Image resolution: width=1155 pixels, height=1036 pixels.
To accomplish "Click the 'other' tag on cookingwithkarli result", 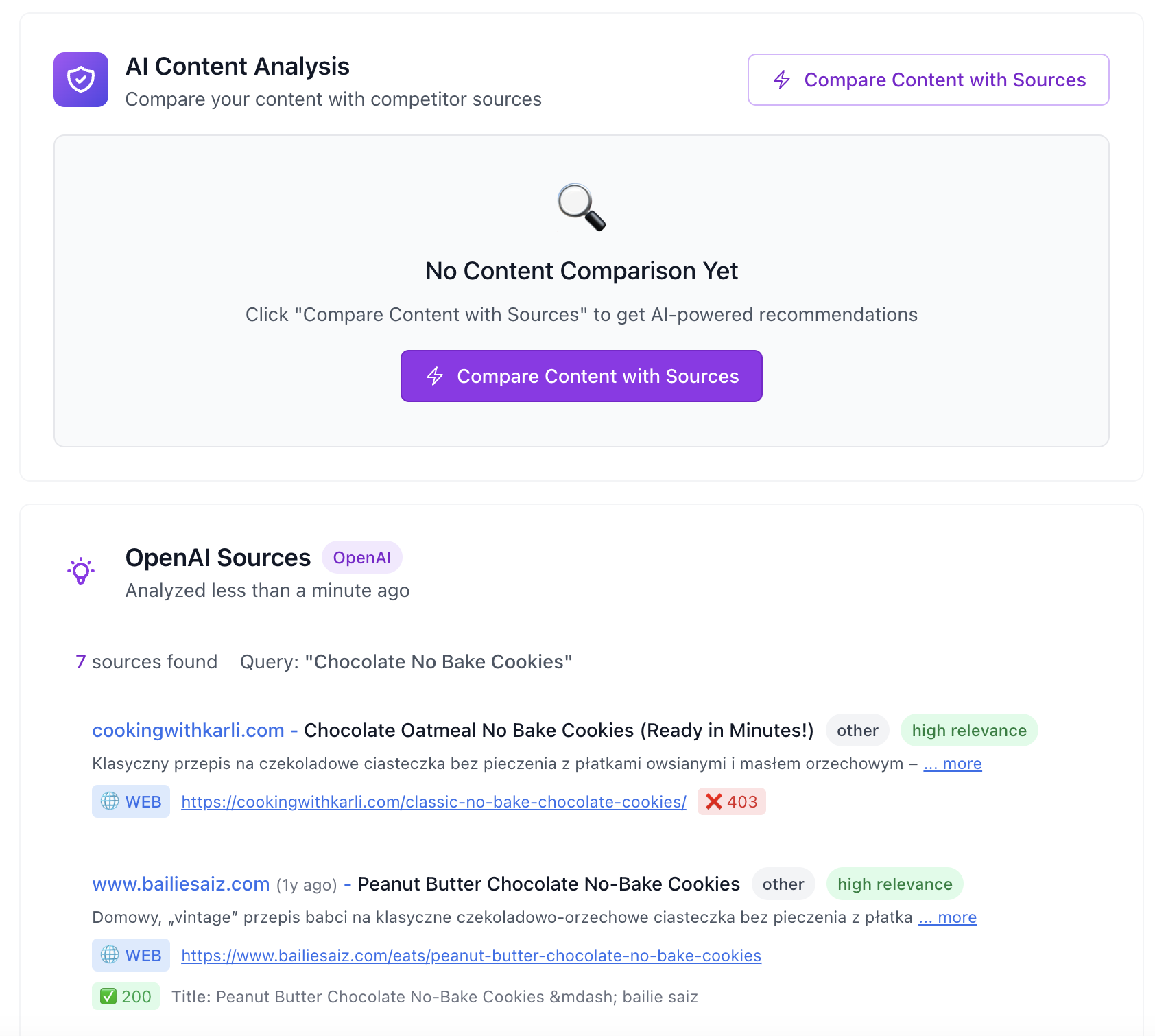I will 857,730.
